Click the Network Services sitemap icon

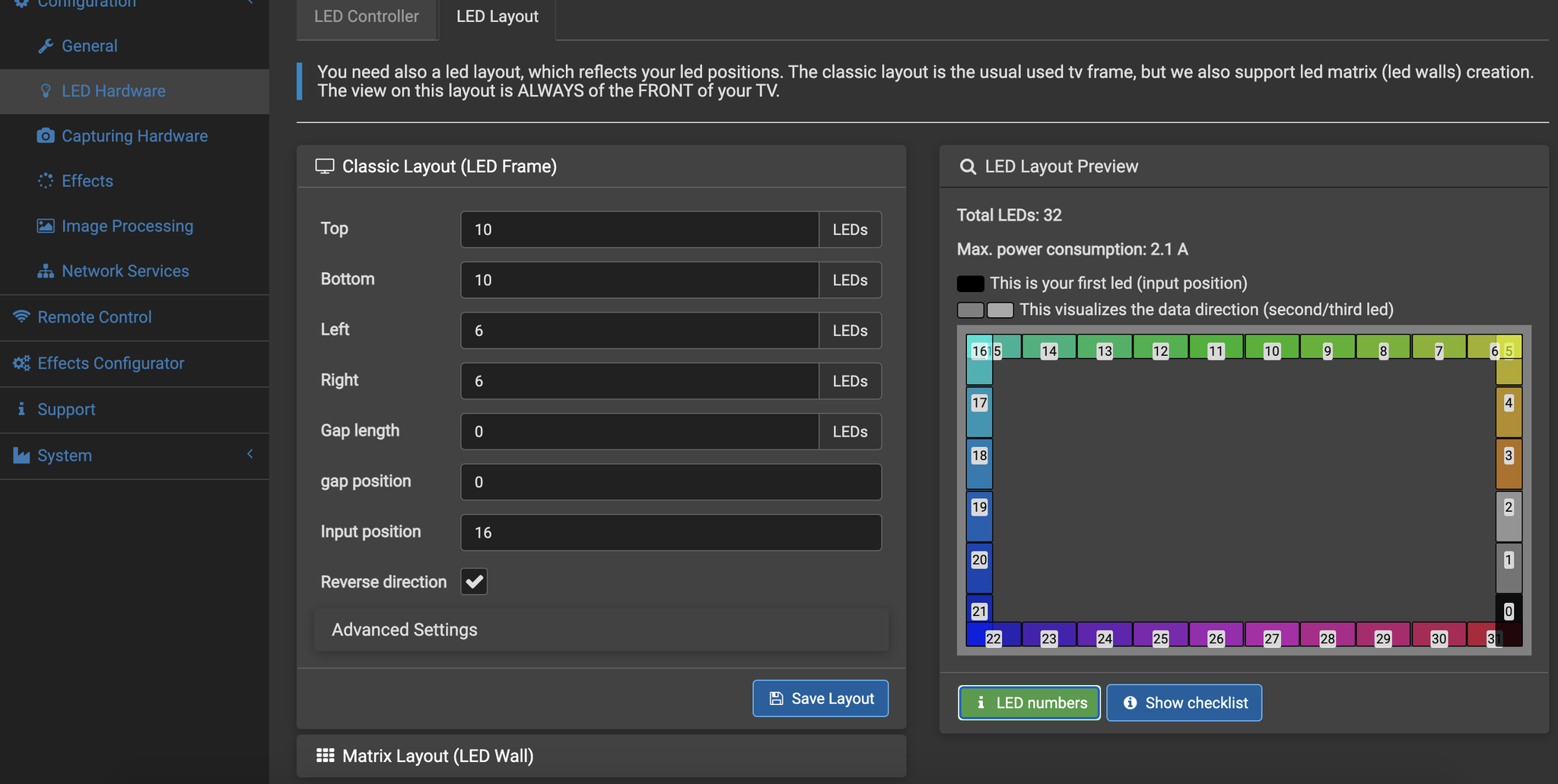tap(46, 271)
